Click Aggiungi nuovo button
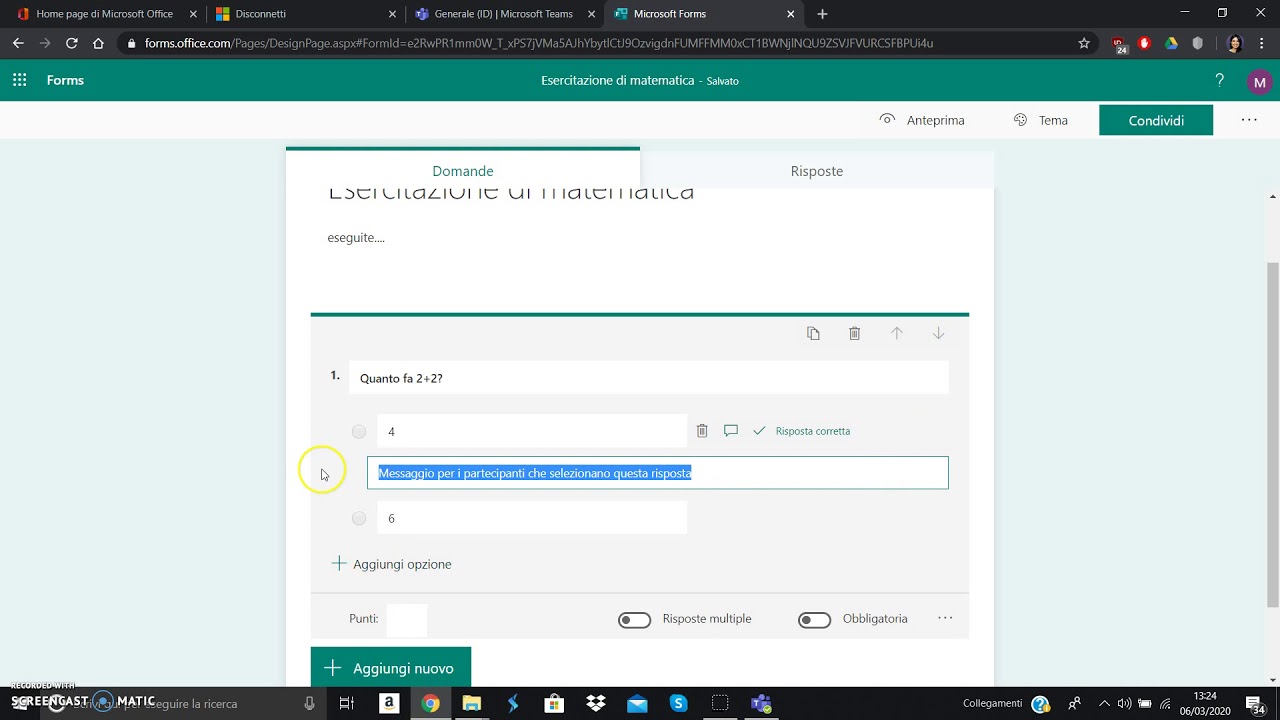 point(390,668)
